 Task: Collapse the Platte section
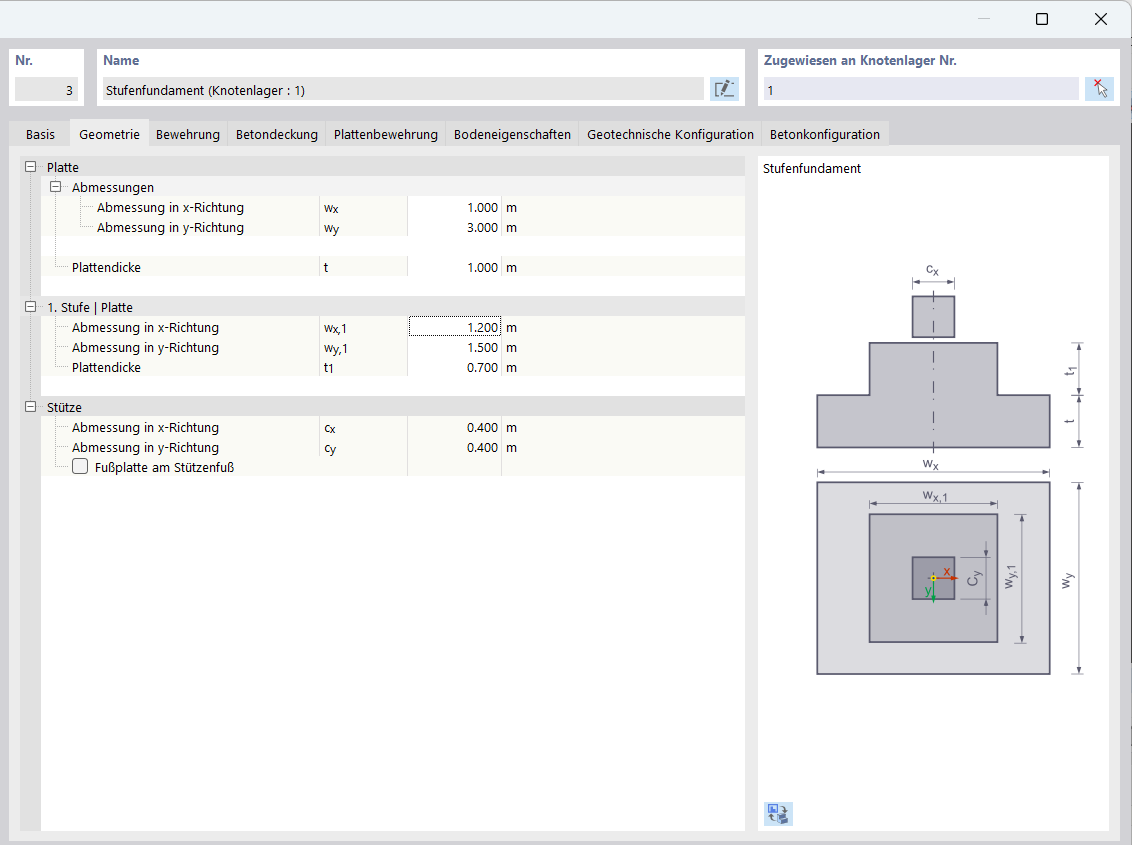30,167
